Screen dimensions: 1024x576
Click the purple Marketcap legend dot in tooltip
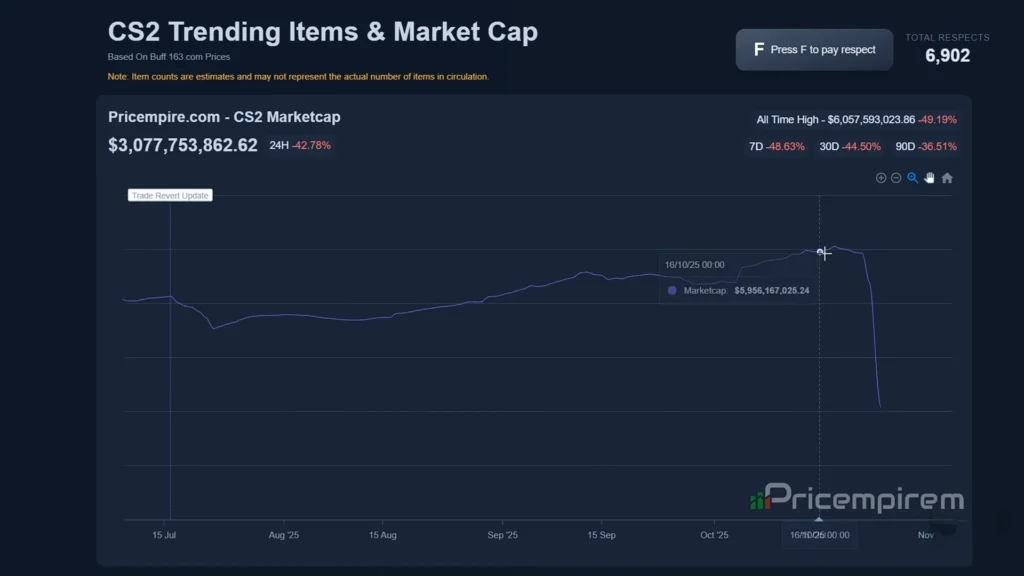tap(671, 290)
